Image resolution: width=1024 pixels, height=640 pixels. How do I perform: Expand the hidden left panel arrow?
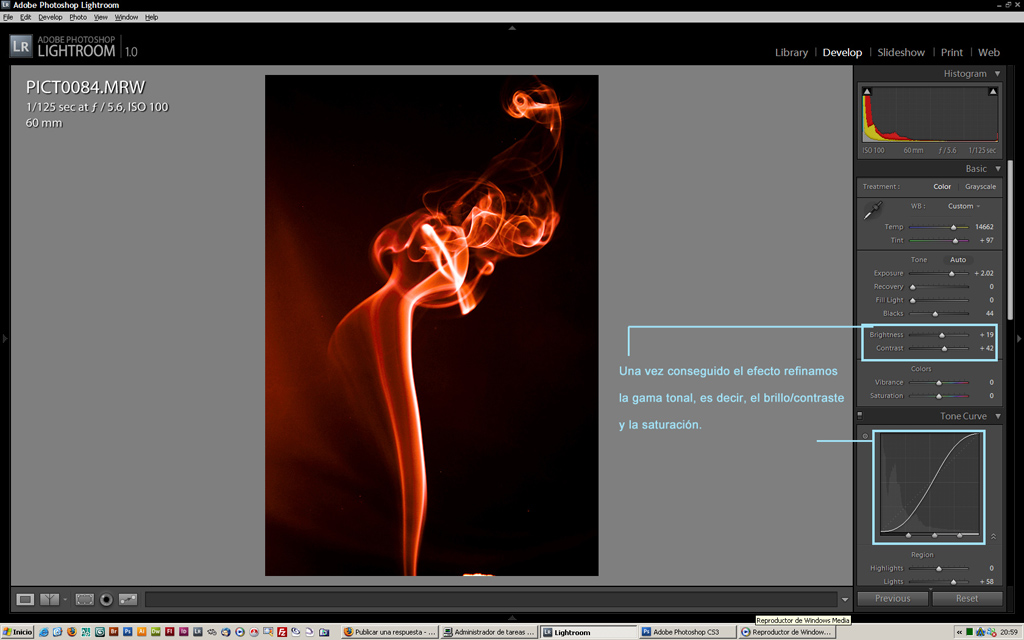coord(5,338)
